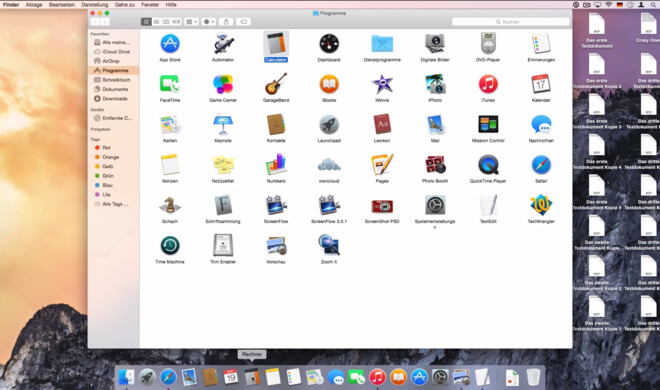
Task: Open the Darstellung menu
Action: coord(94,5)
